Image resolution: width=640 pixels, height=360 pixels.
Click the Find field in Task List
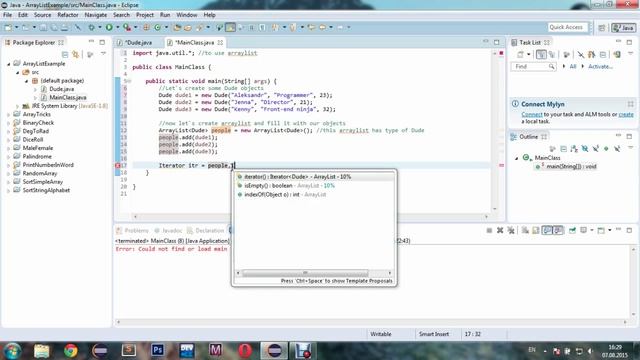click(x=533, y=66)
